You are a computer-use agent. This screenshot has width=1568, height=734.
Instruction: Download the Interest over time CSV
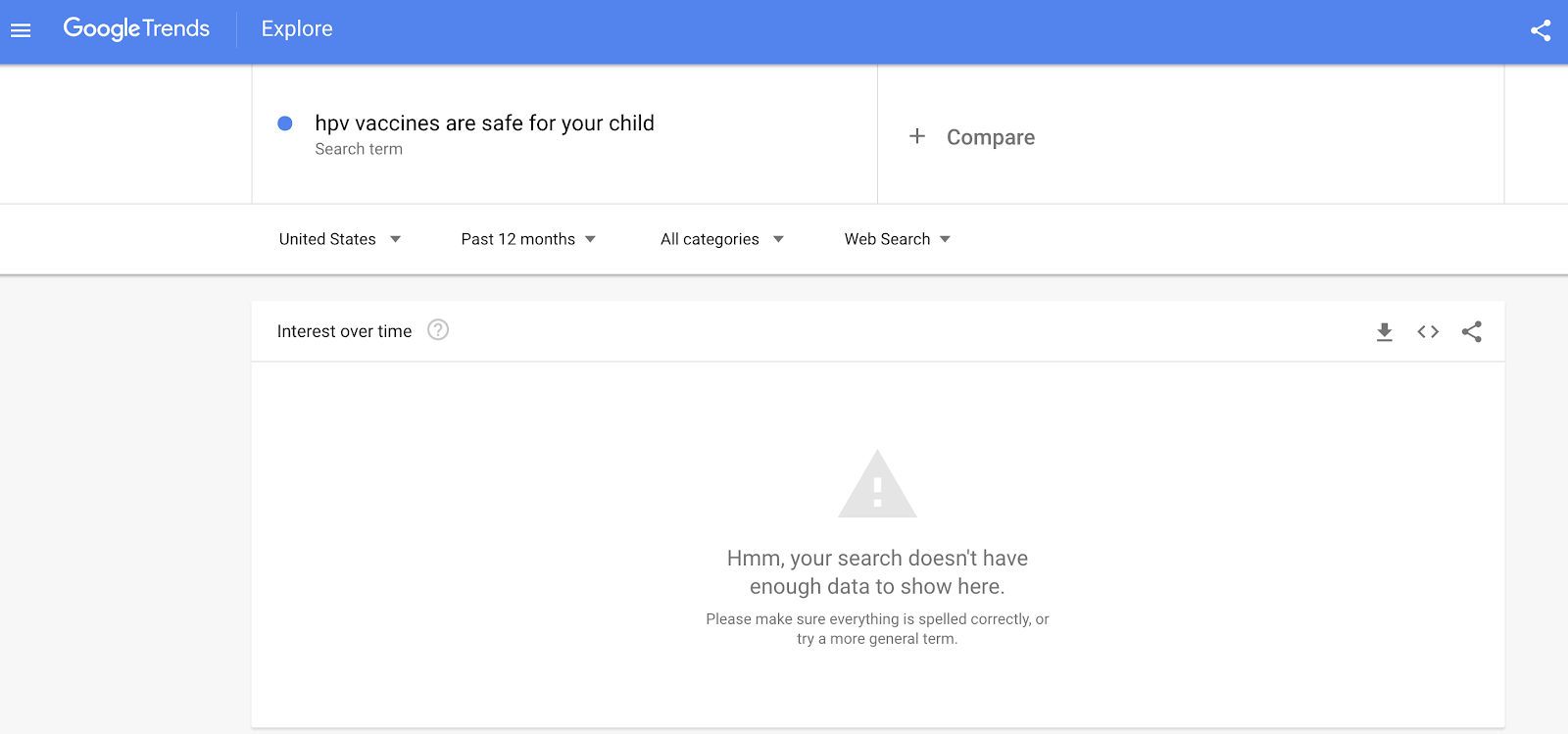(1384, 332)
